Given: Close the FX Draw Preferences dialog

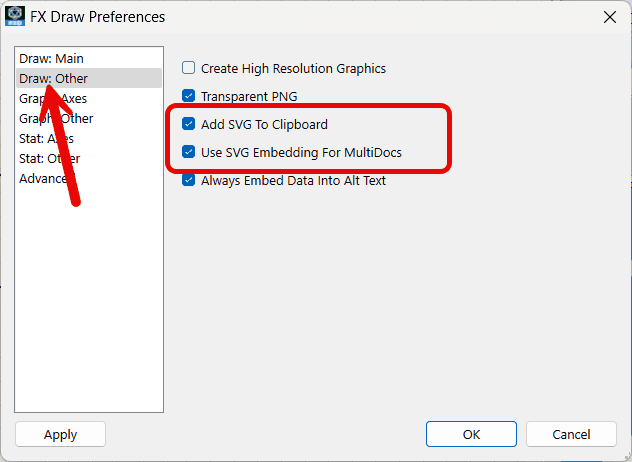Looking at the screenshot, I should point(610,17).
